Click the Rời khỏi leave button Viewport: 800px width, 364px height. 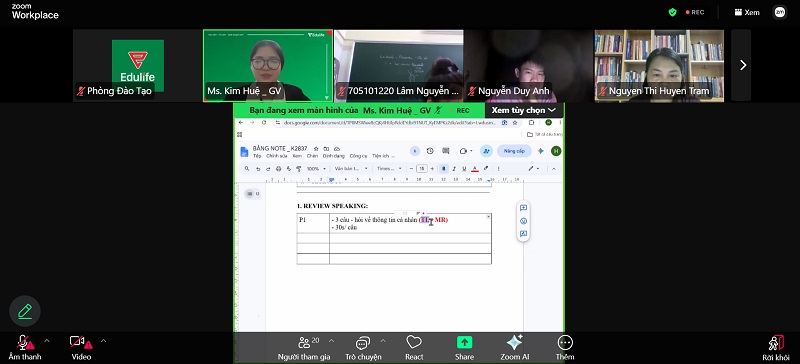click(x=776, y=348)
